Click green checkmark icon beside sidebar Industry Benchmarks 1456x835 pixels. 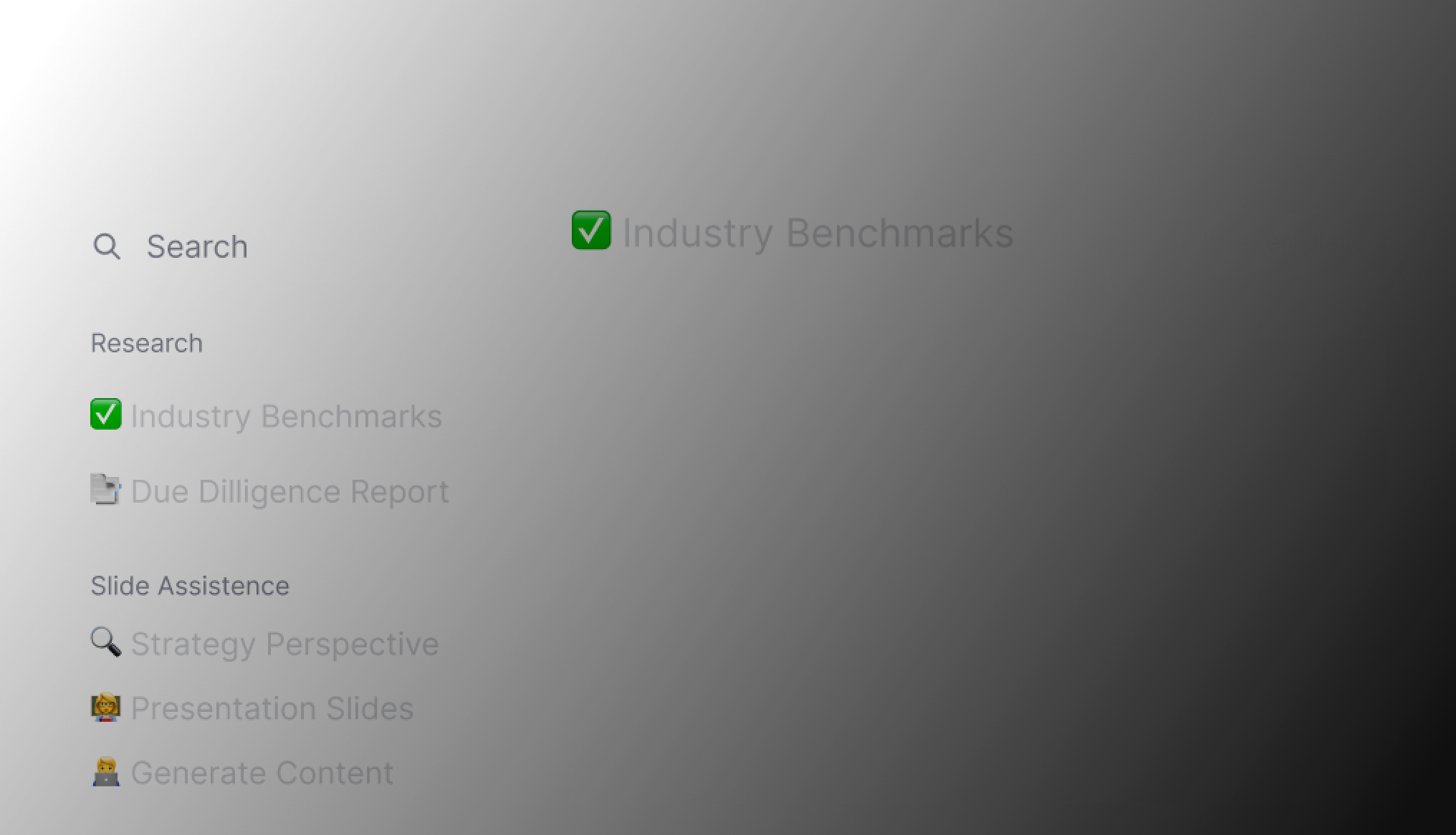pyautogui.click(x=105, y=415)
